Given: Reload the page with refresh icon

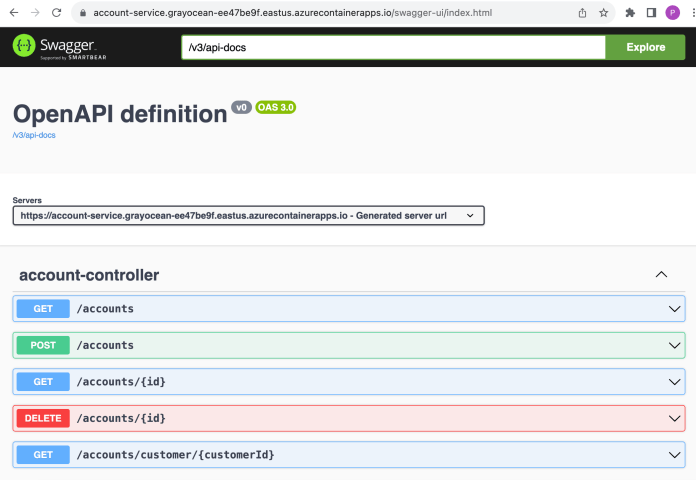Looking at the screenshot, I should pos(59,13).
